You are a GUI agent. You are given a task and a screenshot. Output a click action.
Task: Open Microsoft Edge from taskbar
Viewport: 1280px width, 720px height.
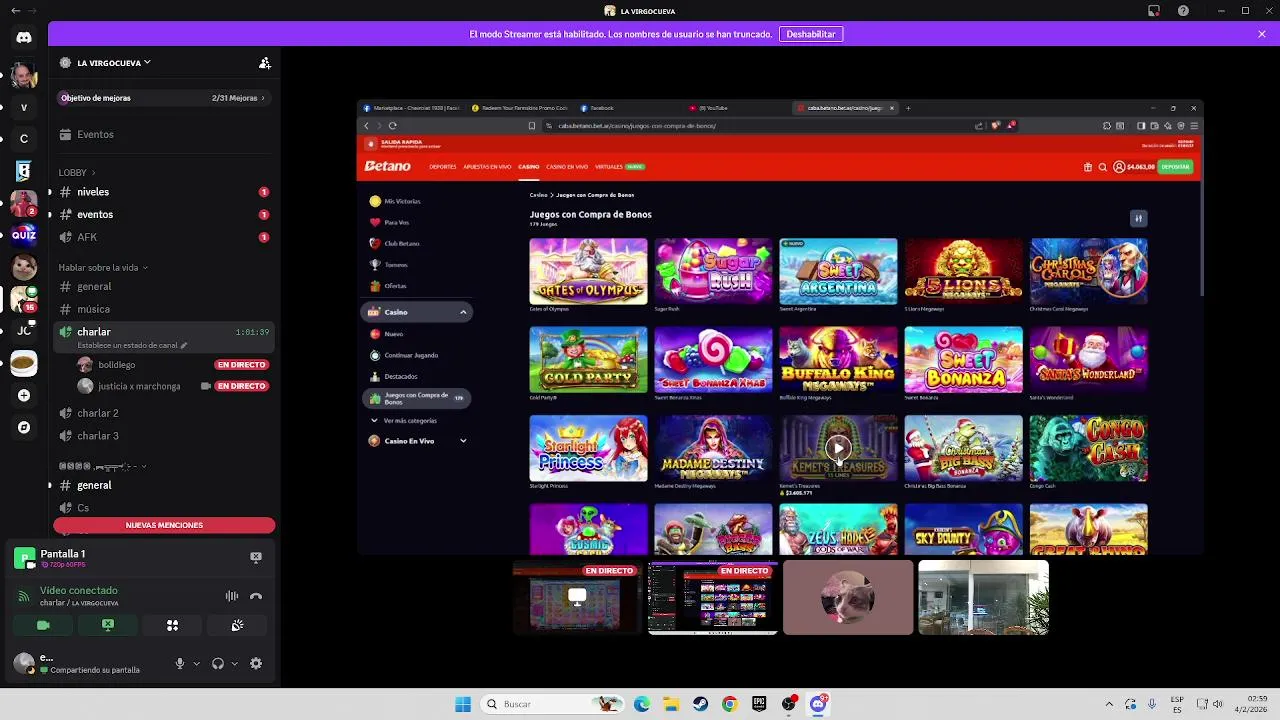(x=642, y=704)
